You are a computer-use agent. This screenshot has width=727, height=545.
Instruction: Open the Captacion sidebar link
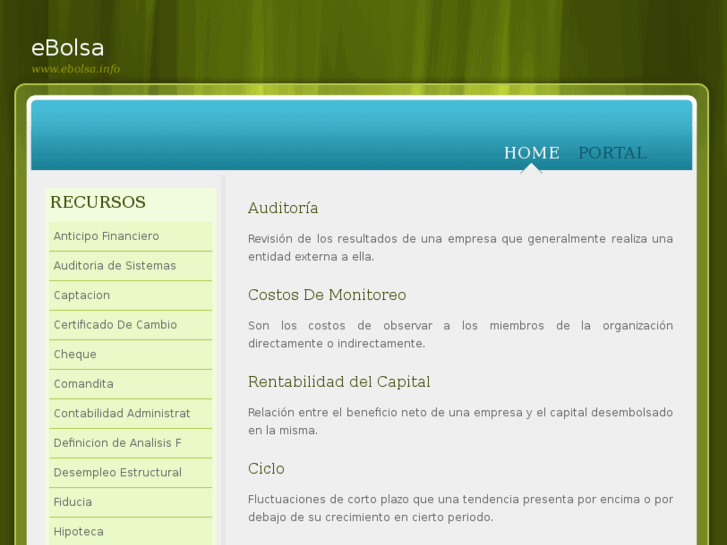(81, 296)
